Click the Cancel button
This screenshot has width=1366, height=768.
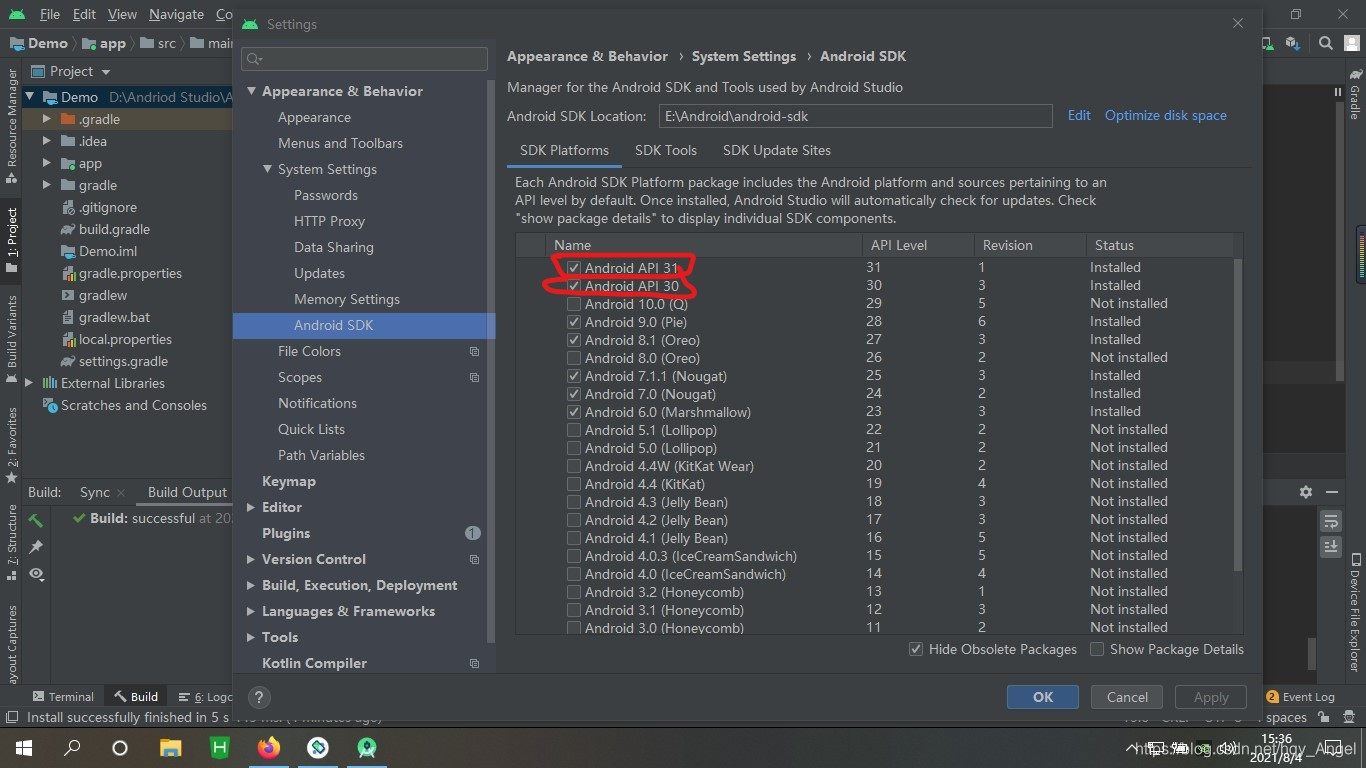1127,697
